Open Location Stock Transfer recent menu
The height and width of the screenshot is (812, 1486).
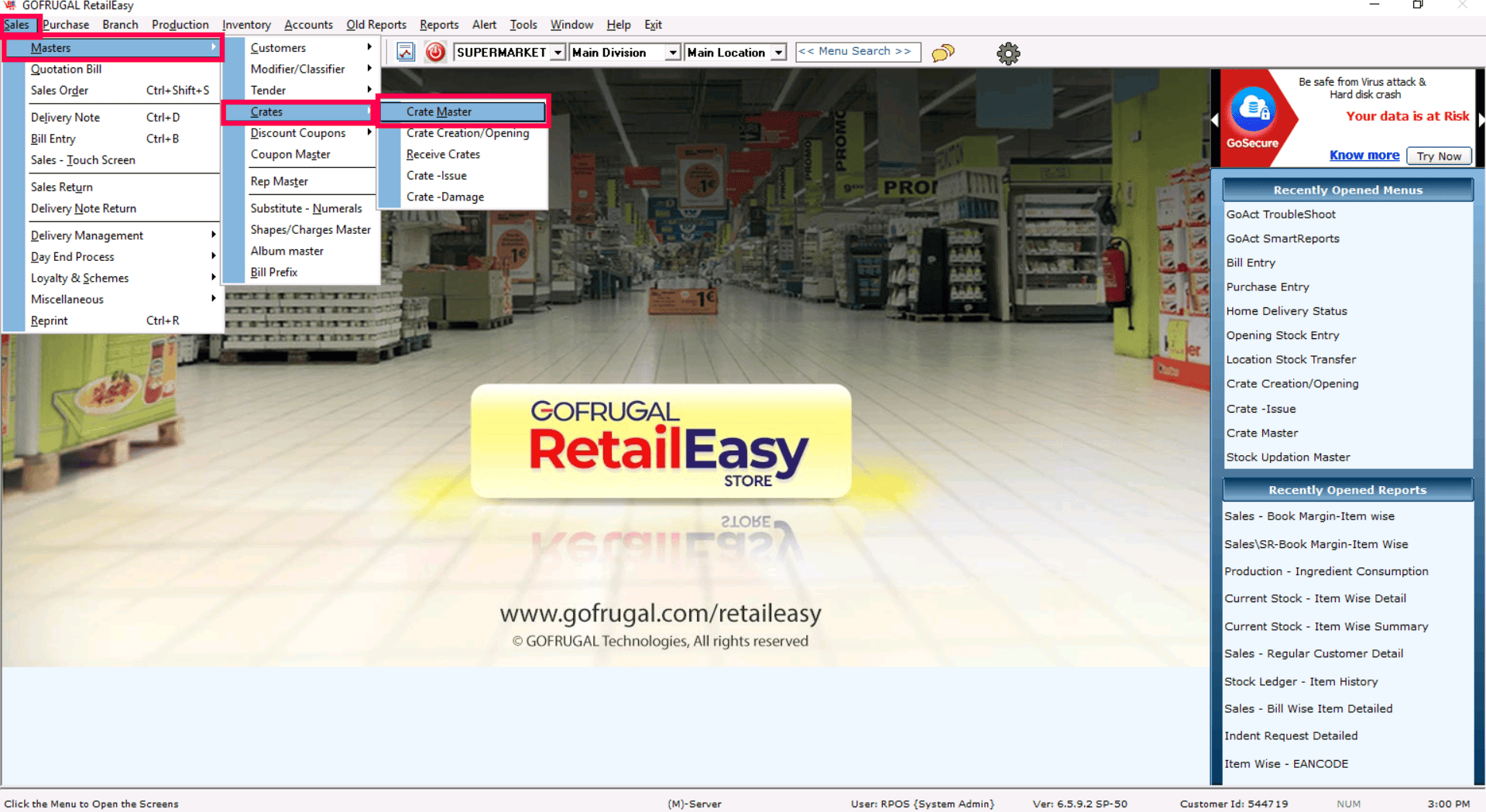coord(1291,359)
